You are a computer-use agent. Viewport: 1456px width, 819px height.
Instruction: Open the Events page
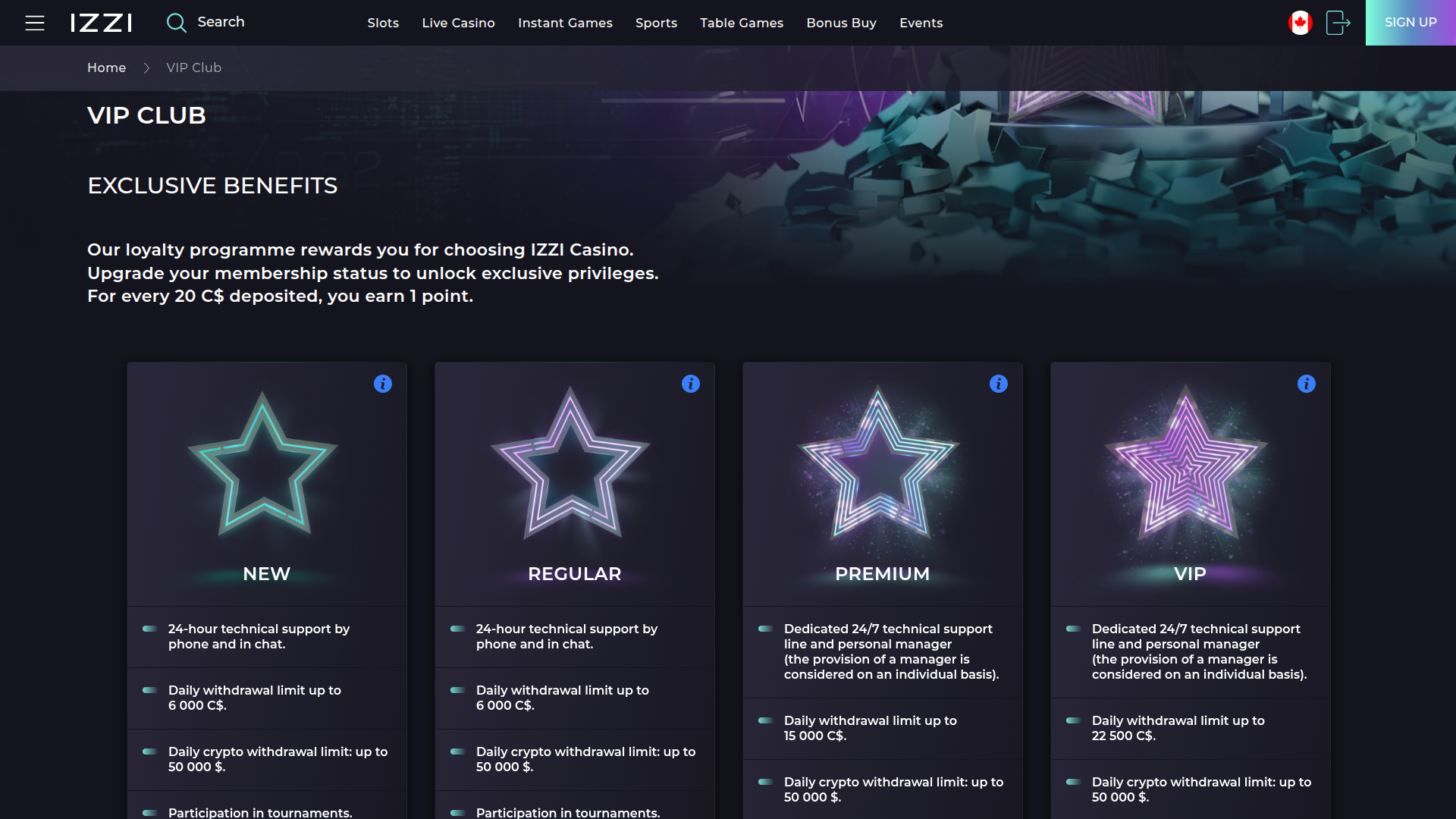(x=921, y=23)
